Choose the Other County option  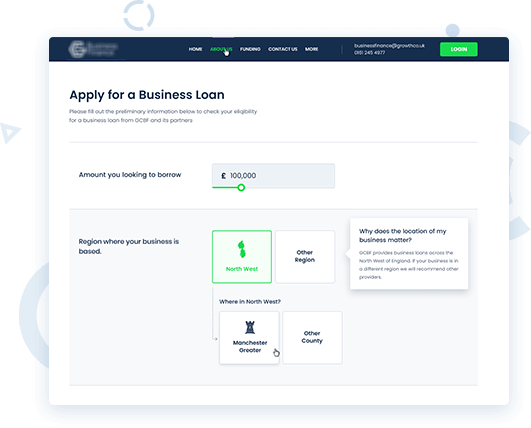pos(312,338)
